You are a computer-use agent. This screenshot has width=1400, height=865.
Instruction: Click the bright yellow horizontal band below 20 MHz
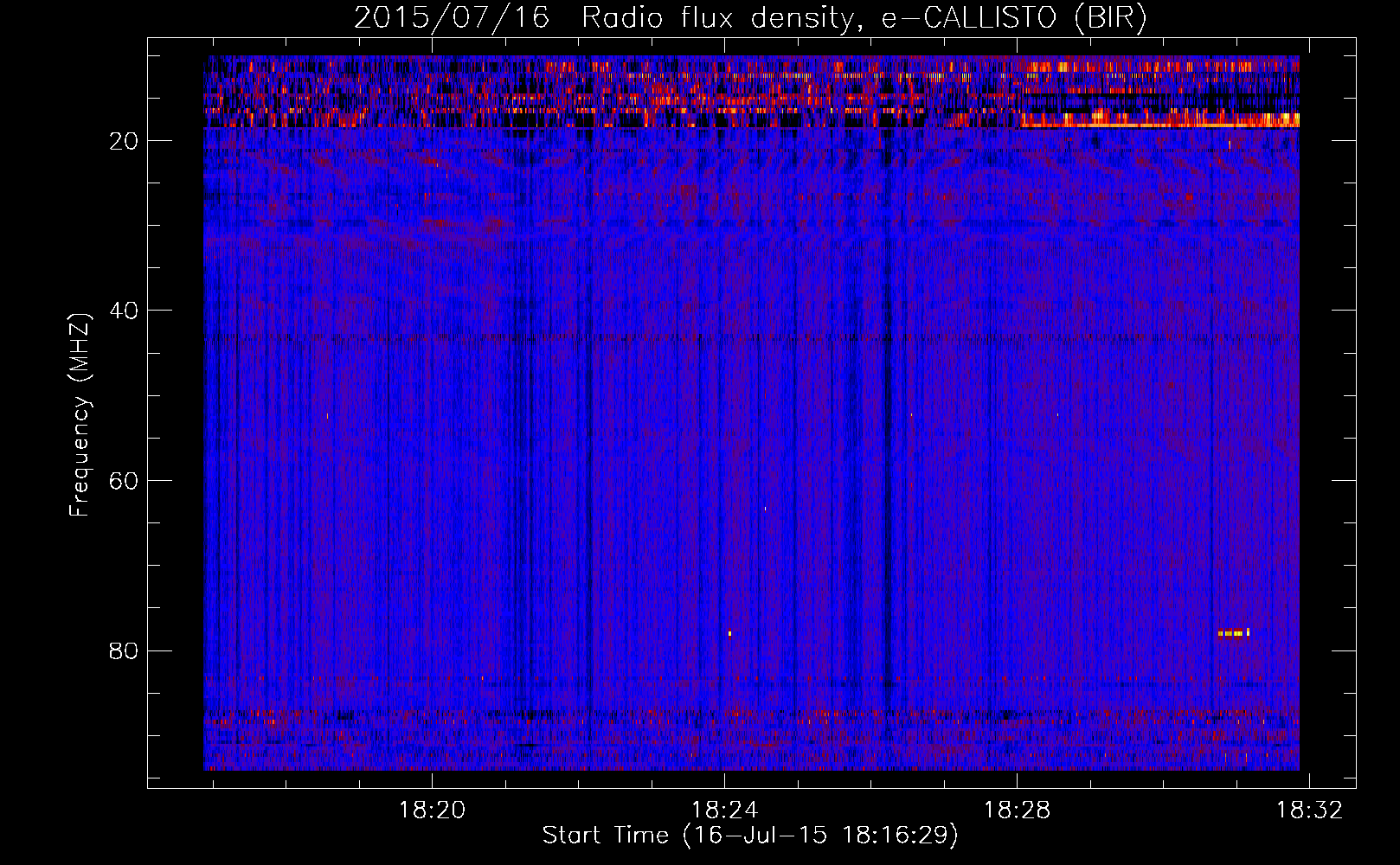[1159, 125]
